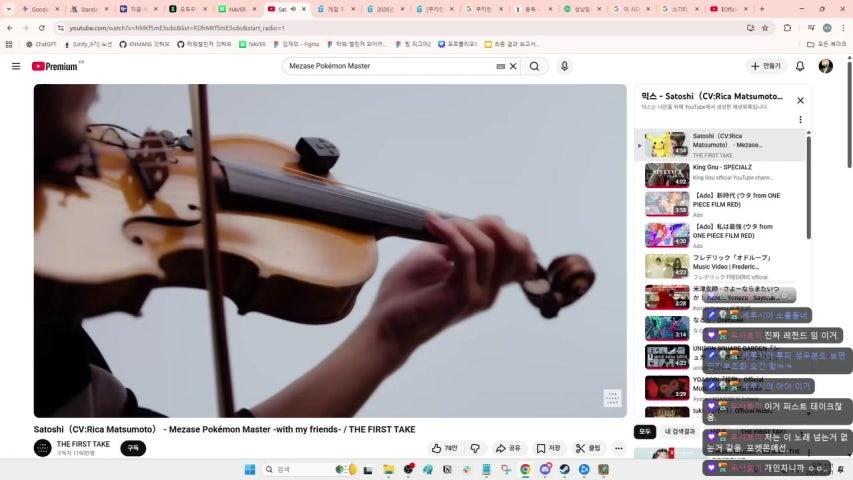Open the create button in the header
This screenshot has width=853, height=480.
[x=766, y=66]
